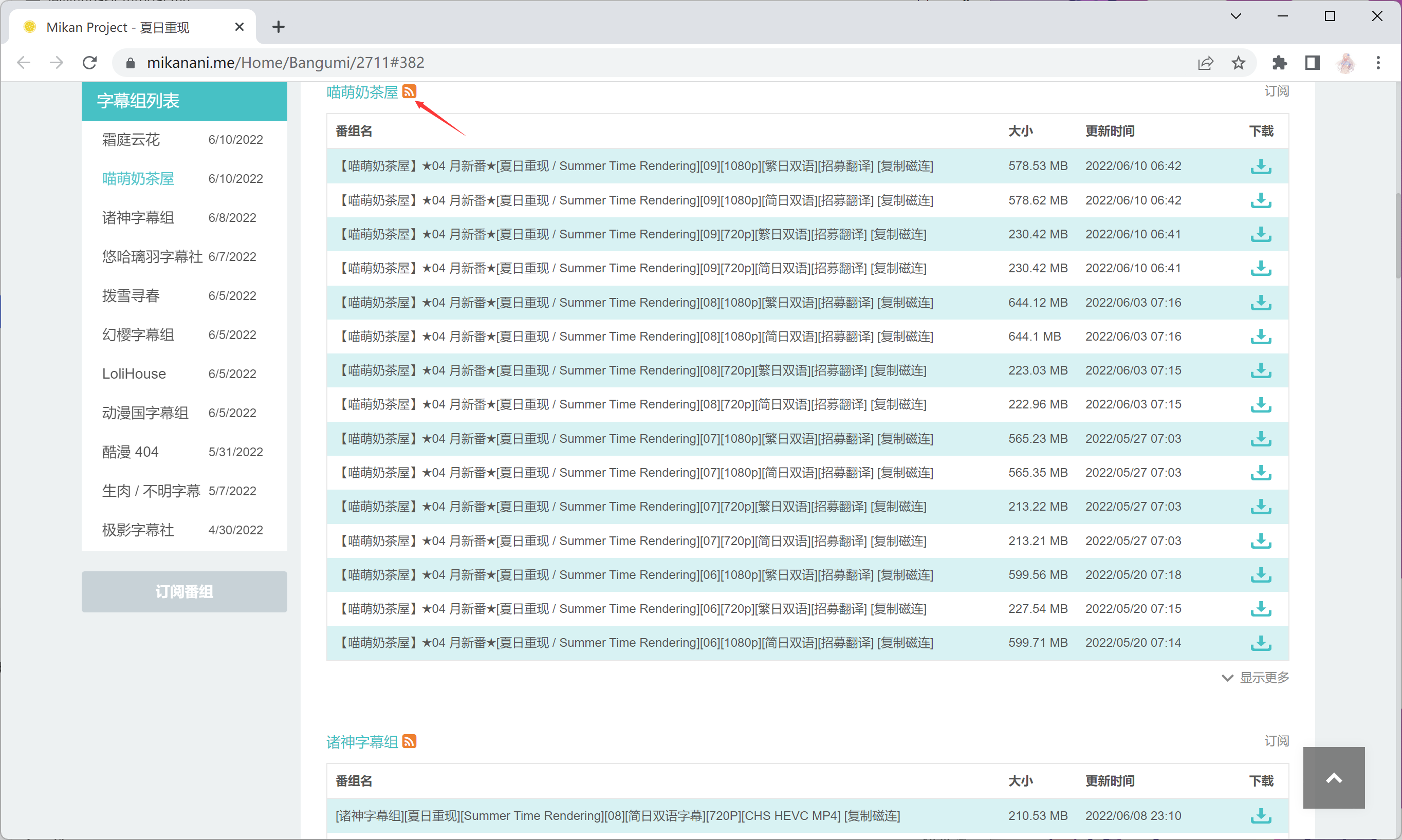Download the 213.21 MB episode 07 file
1402x840 pixels.
[1261, 540]
